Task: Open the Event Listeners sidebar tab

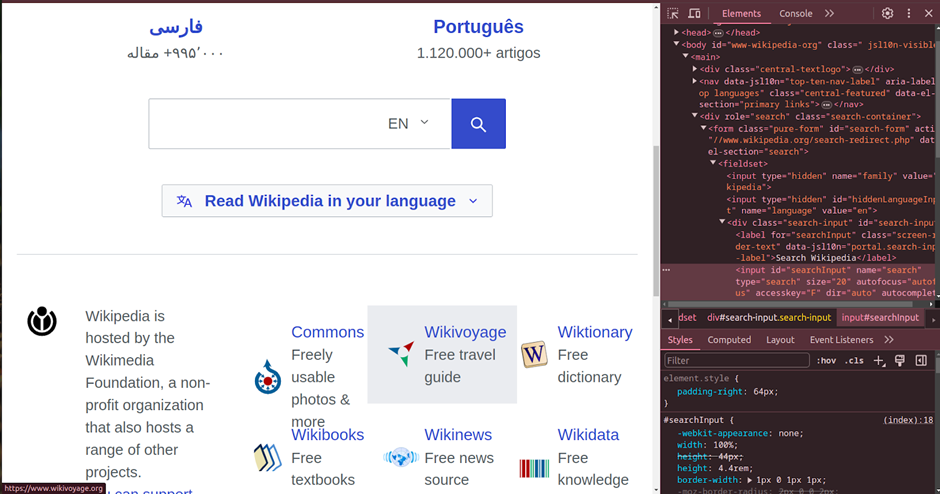Action: pyautogui.click(x=841, y=339)
